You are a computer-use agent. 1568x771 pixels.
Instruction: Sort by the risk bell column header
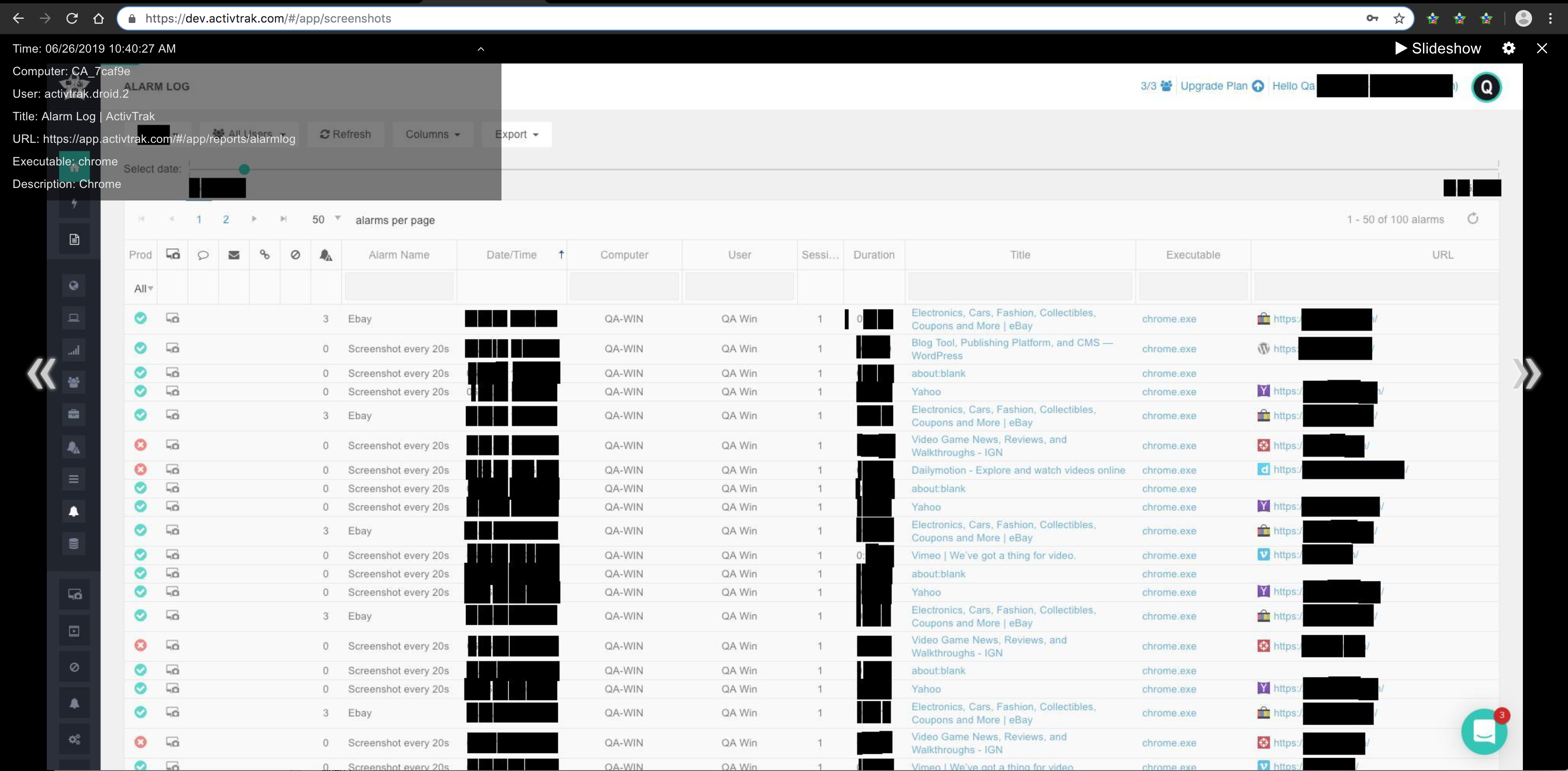click(326, 255)
